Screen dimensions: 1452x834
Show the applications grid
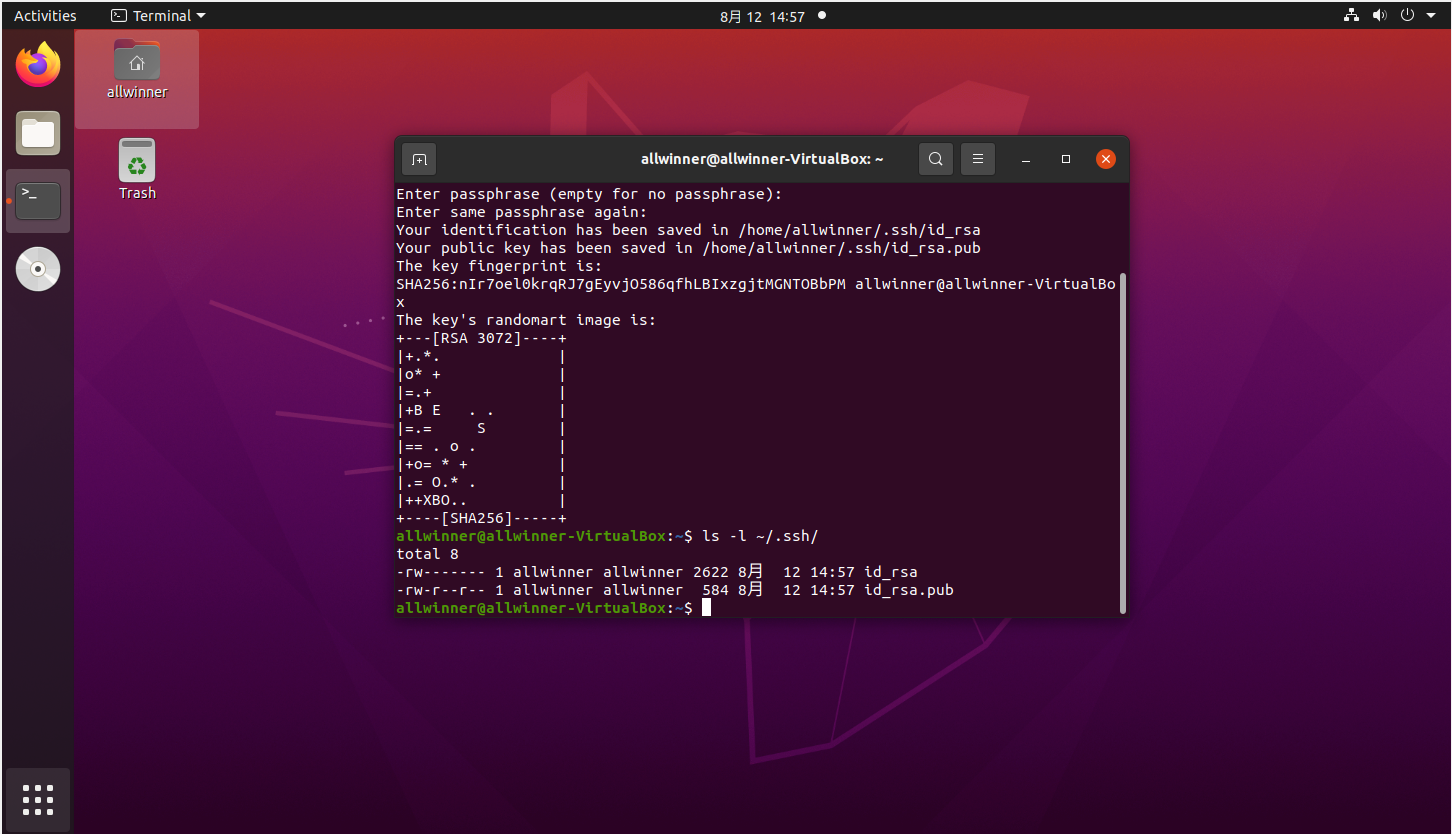click(38, 800)
